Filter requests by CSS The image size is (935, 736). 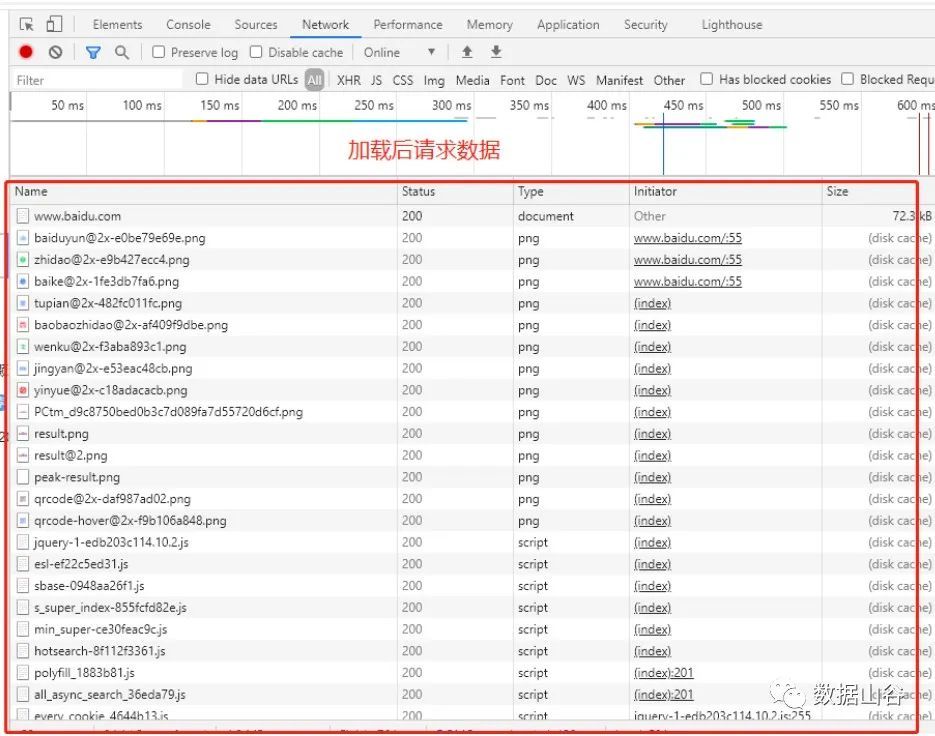(403, 80)
